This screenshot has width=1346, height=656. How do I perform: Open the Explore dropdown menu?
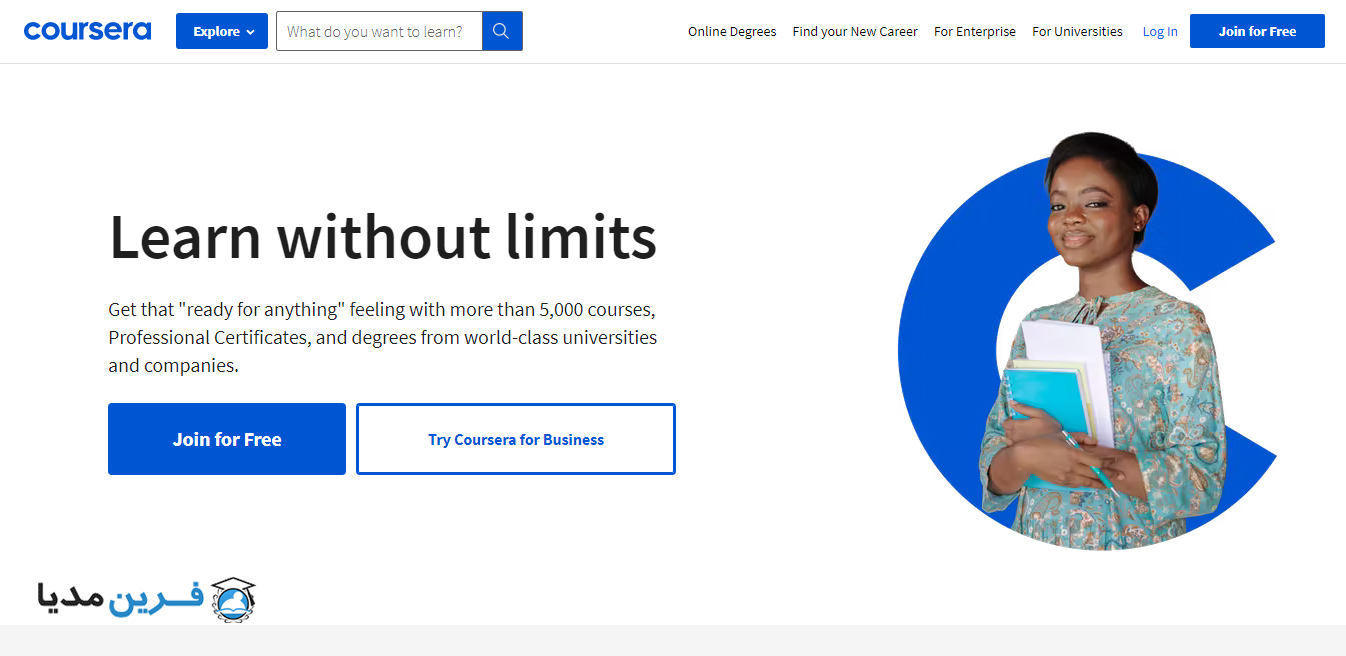[x=222, y=31]
